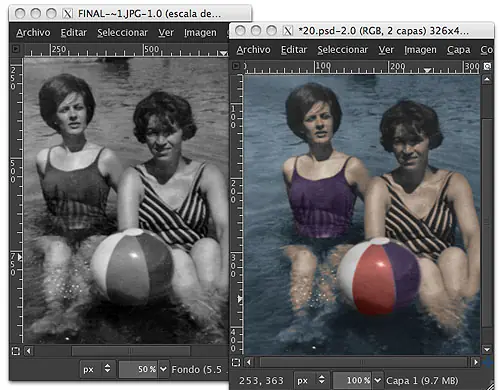The height and width of the screenshot is (390, 500).
Task: Open Ver menu in FINAL~1.JPG window
Action: click(x=166, y=33)
